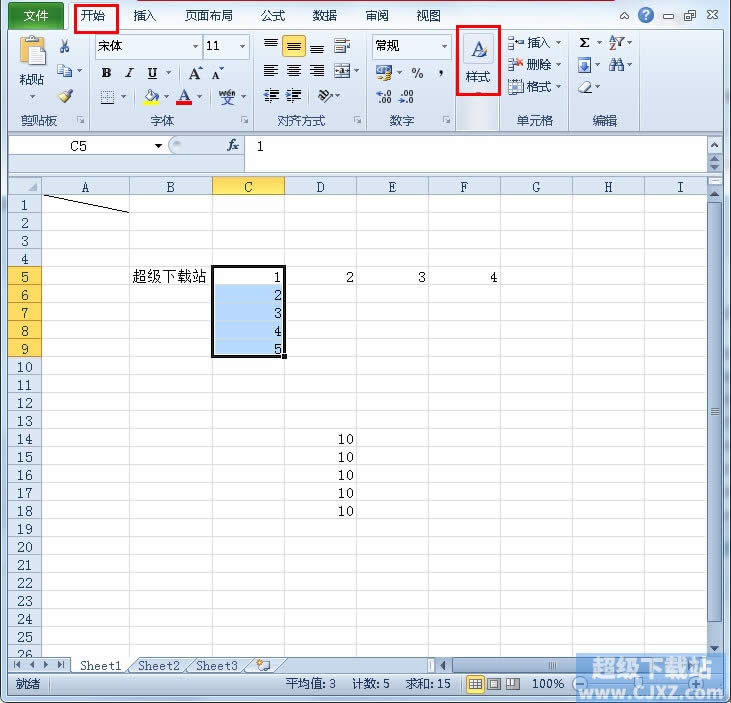
Task: Click the borders icon
Action: [107, 97]
